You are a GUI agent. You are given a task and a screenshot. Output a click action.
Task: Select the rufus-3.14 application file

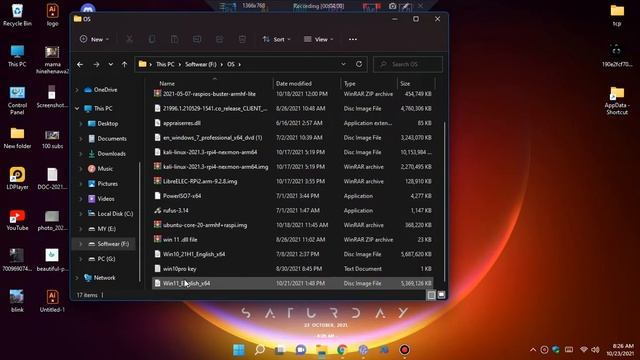[293, 211]
